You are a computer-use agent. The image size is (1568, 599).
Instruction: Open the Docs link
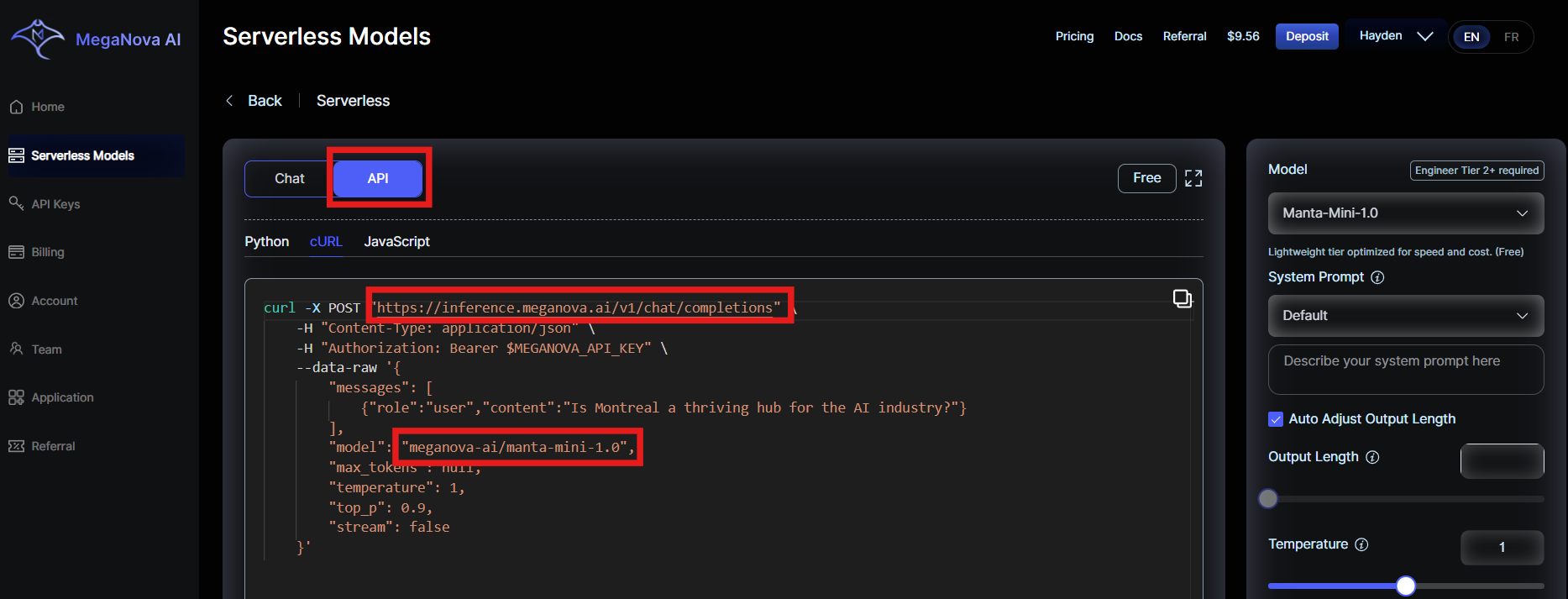coord(1128,36)
